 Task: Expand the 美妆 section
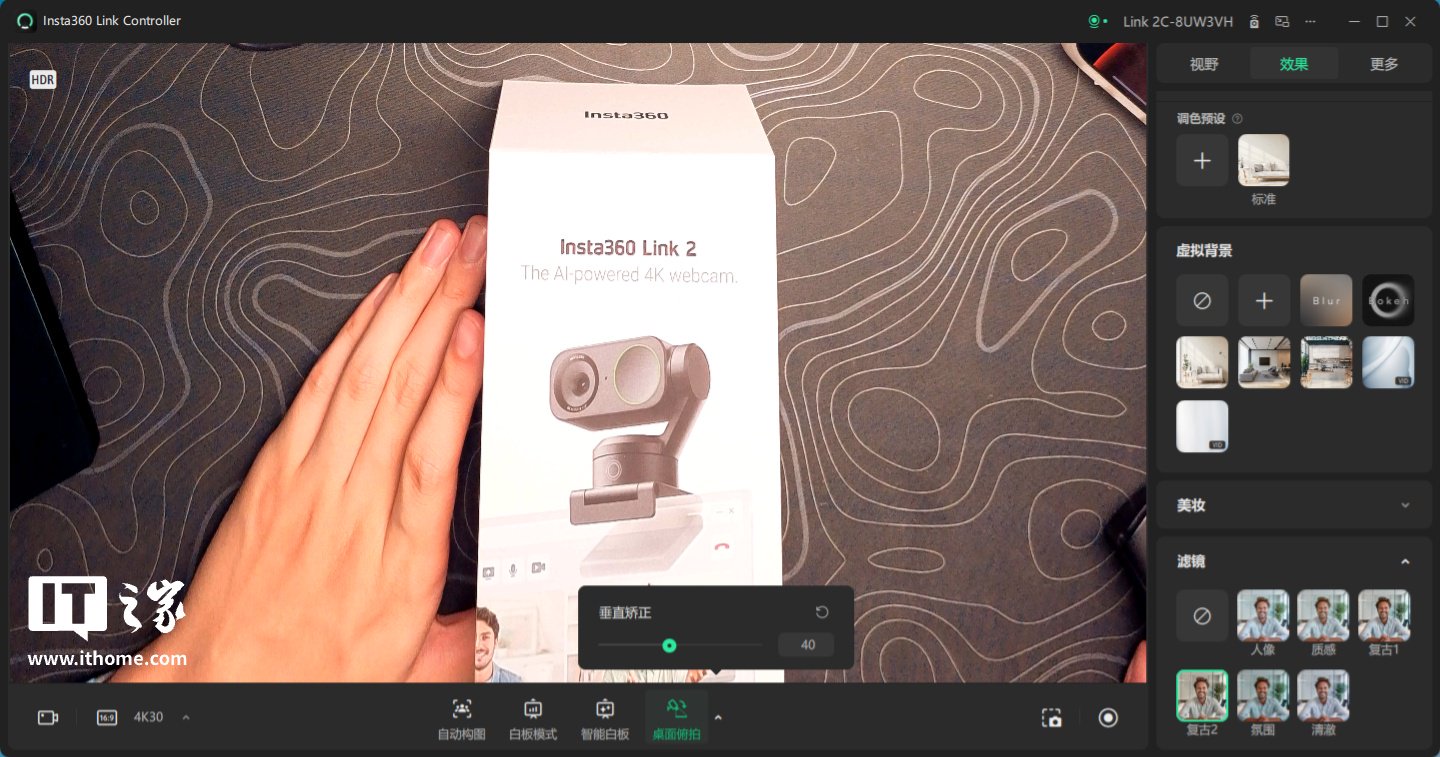coord(1405,505)
